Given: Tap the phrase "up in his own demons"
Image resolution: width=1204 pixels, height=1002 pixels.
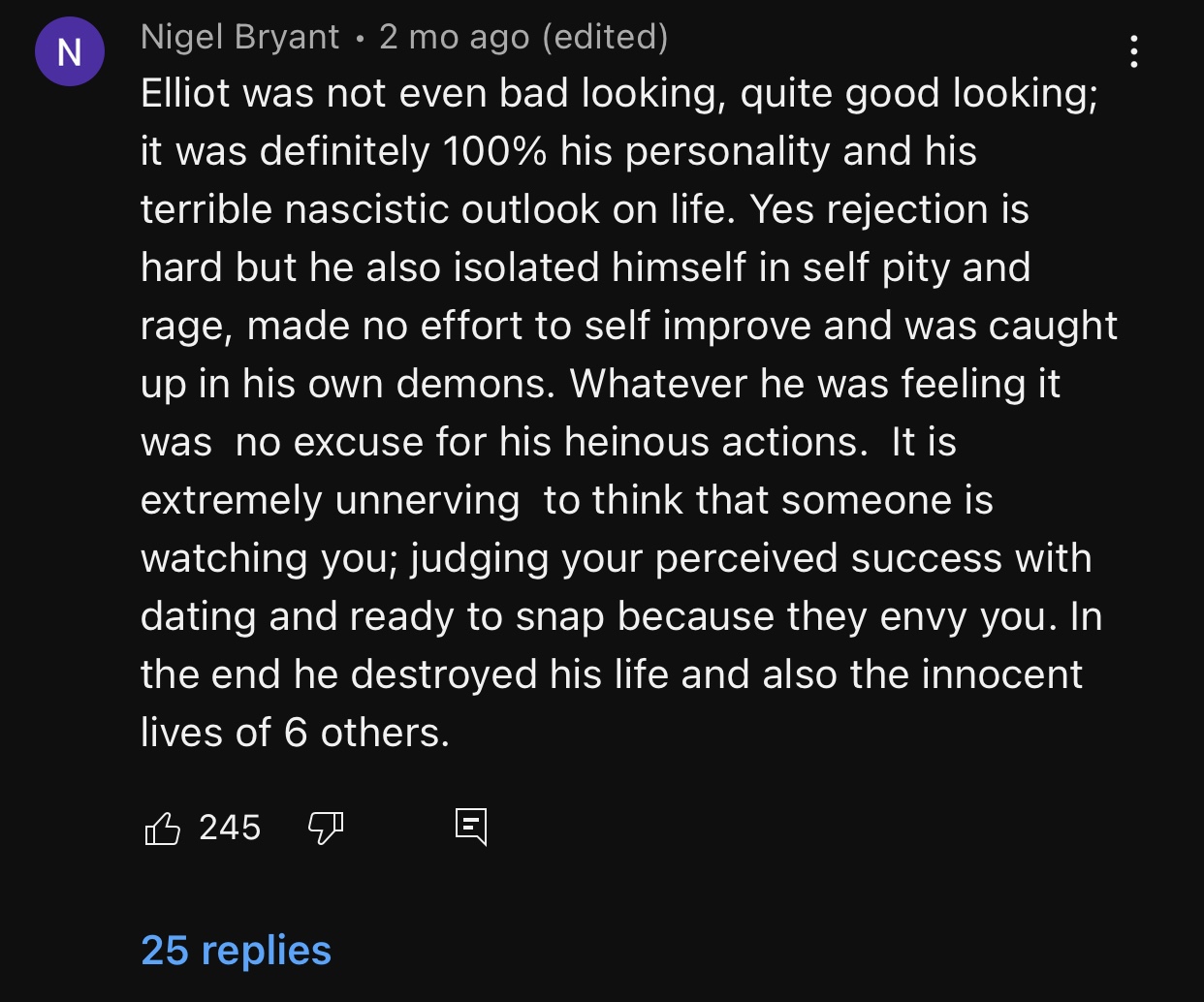Looking at the screenshot, I should (x=349, y=385).
